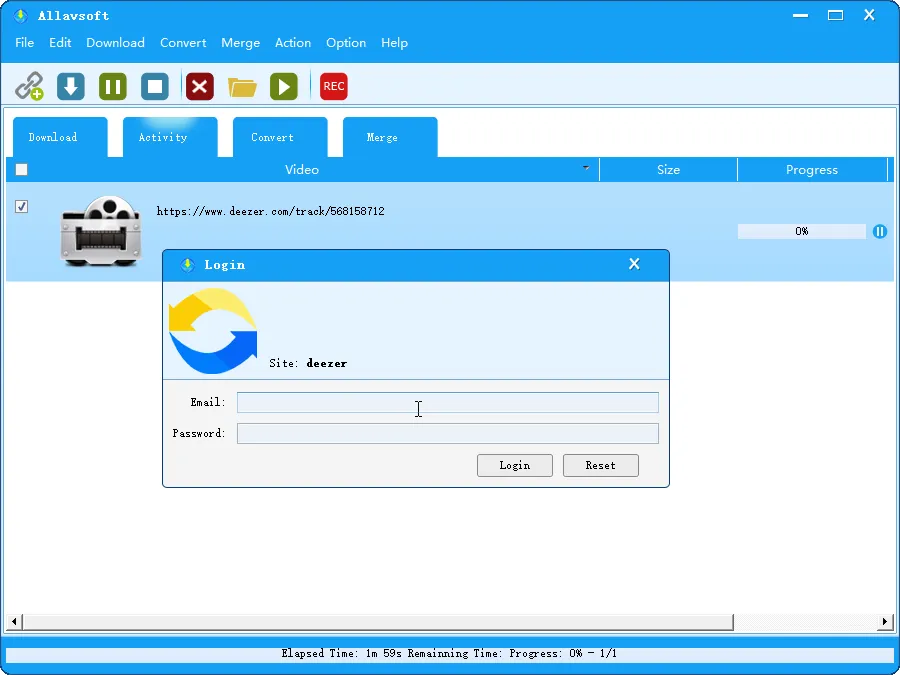Start download with the blue arrow icon

71,87
